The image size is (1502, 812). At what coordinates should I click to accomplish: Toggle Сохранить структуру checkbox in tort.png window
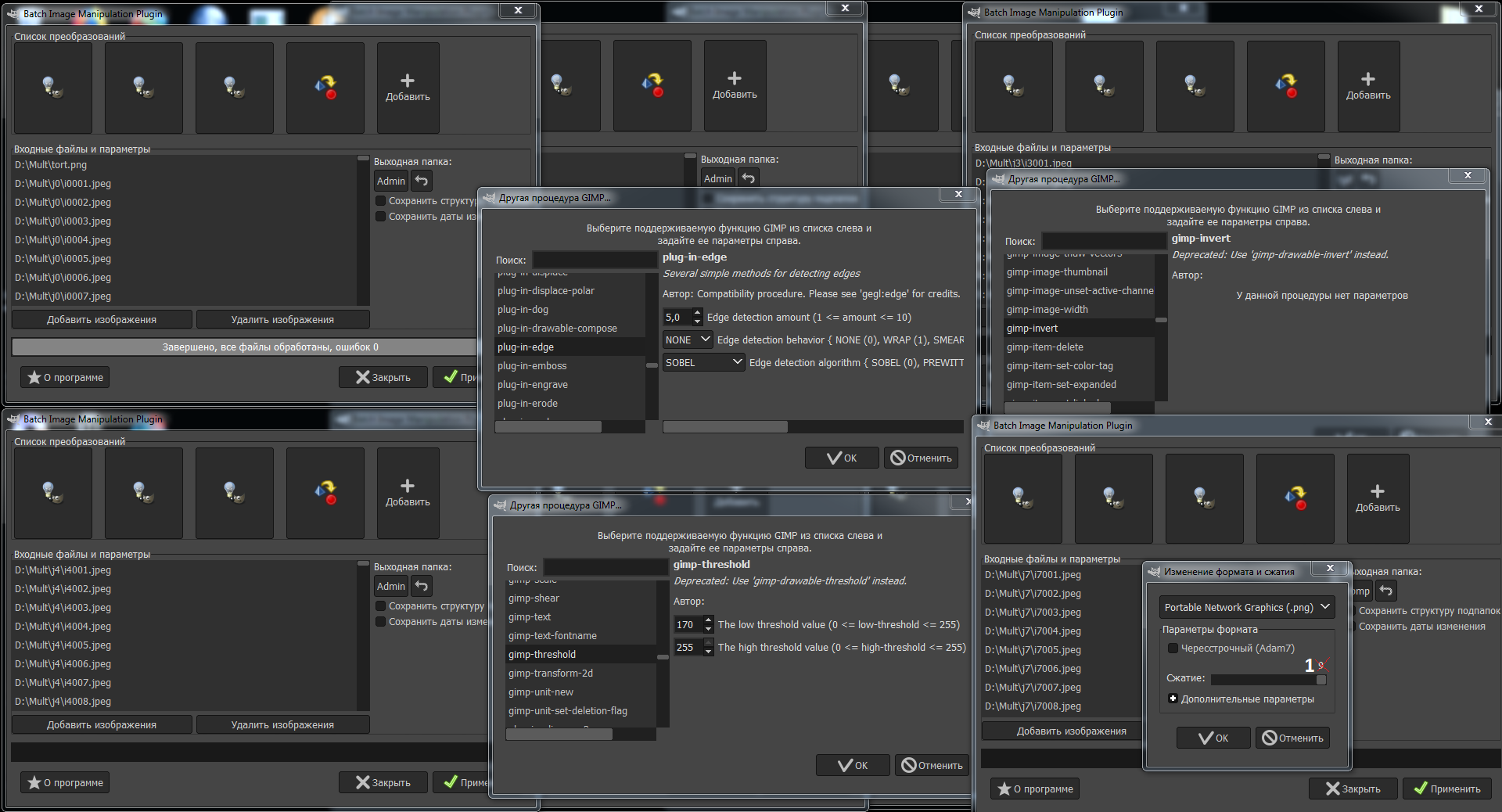coord(381,201)
